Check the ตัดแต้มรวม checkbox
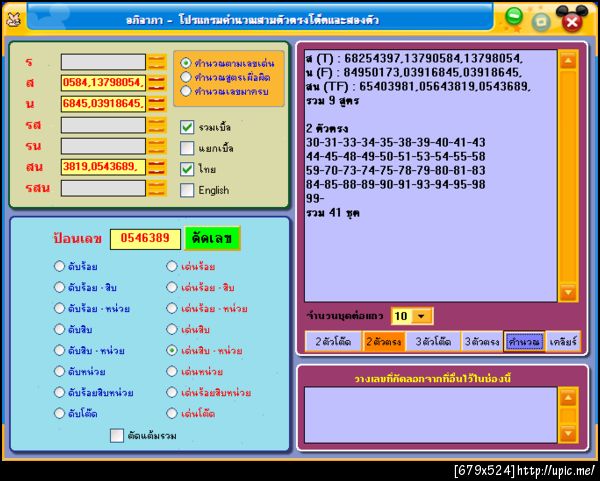The image size is (600, 481). point(117,435)
